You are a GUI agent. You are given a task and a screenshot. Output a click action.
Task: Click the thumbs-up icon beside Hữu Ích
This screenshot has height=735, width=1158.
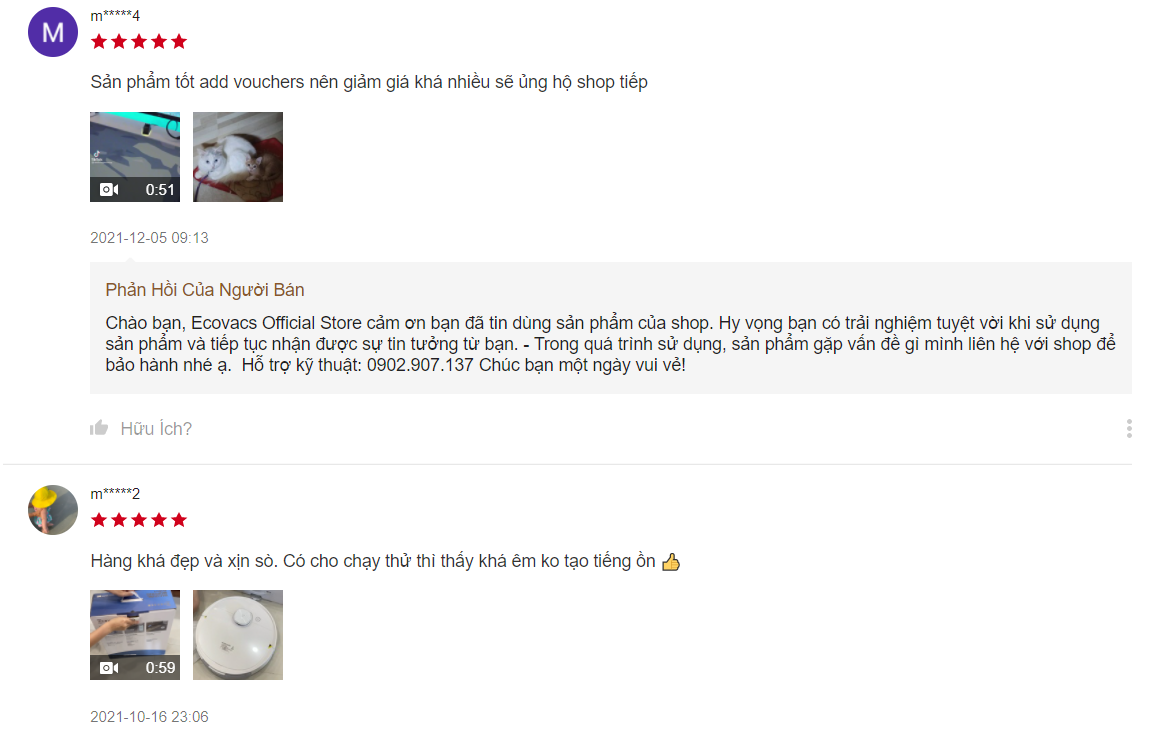[99, 428]
